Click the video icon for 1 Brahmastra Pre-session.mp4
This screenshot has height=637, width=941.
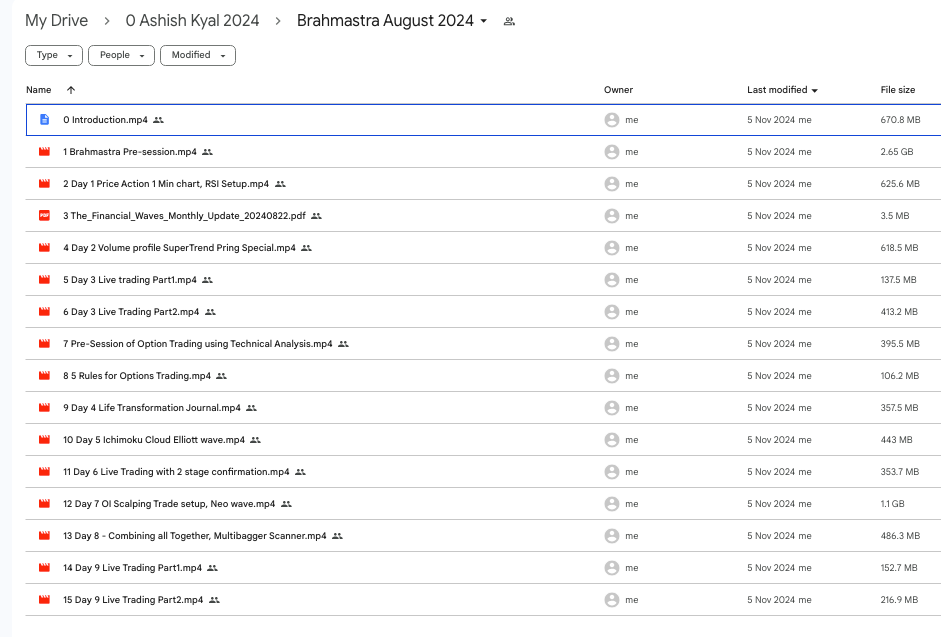[x=44, y=152]
